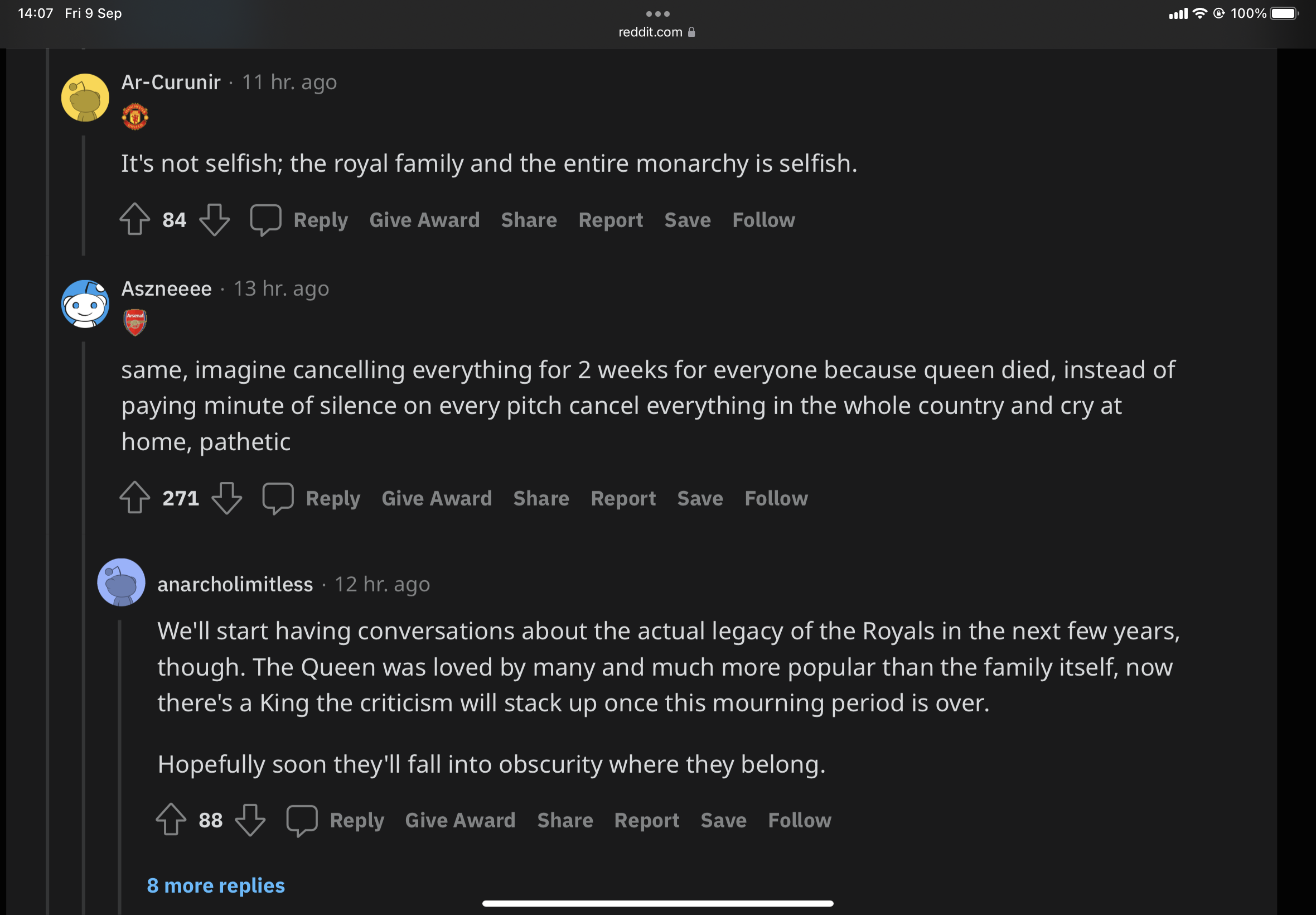Click speech bubble icon on anarcholimitless's comment
This screenshot has height=915, width=1316.
[302, 820]
